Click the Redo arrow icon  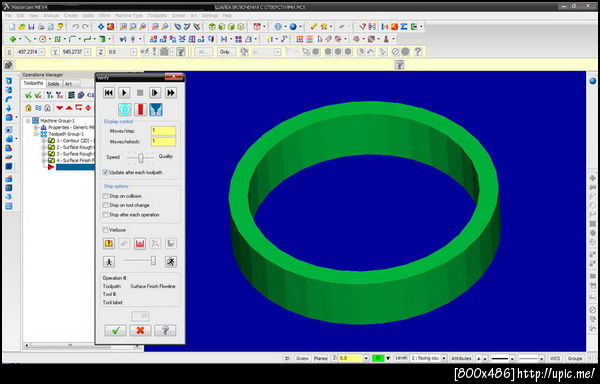pyautogui.click(x=85, y=27)
